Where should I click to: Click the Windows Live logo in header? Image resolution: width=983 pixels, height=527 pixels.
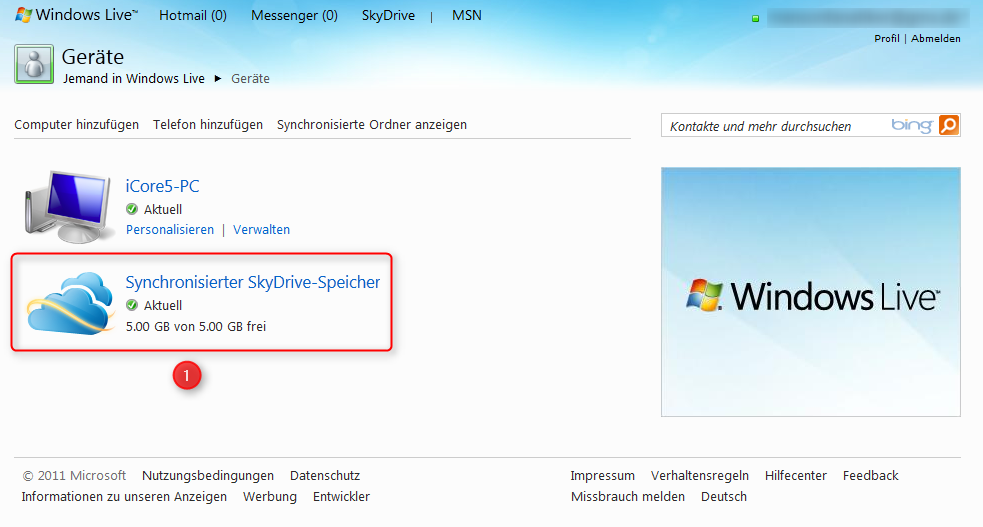click(76, 15)
